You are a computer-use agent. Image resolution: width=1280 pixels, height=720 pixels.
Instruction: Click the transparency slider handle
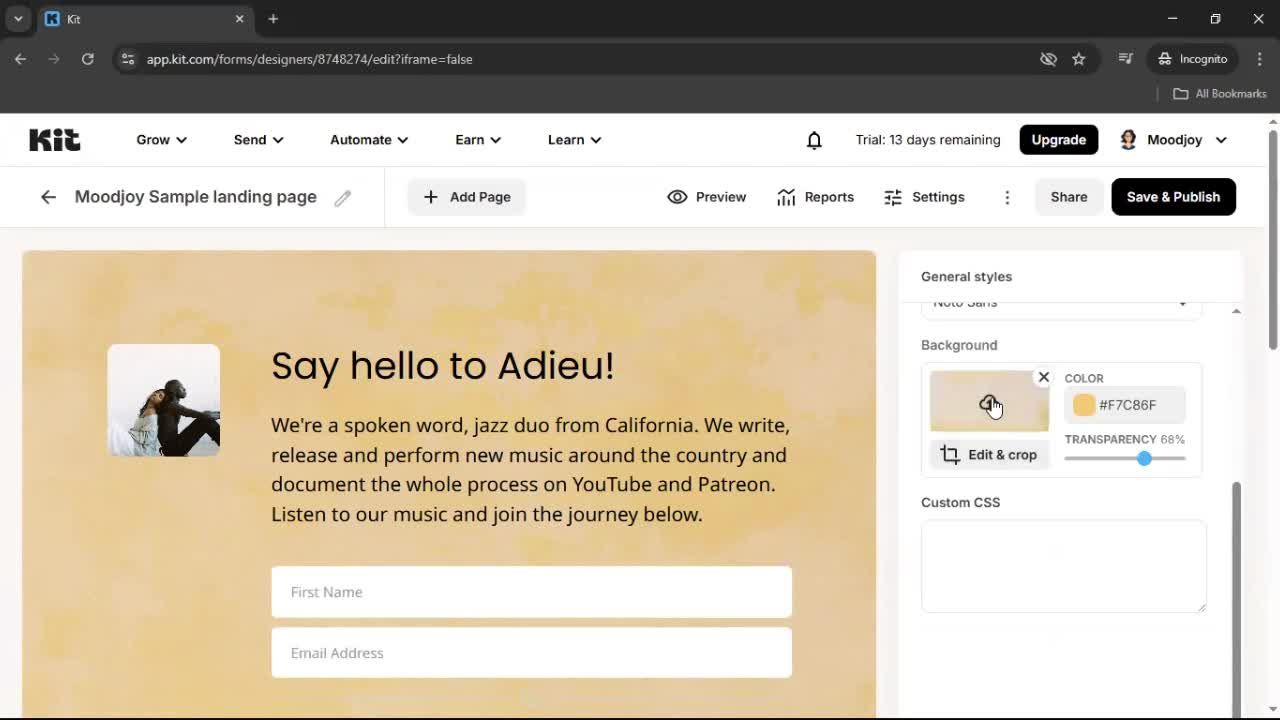[x=1144, y=459]
